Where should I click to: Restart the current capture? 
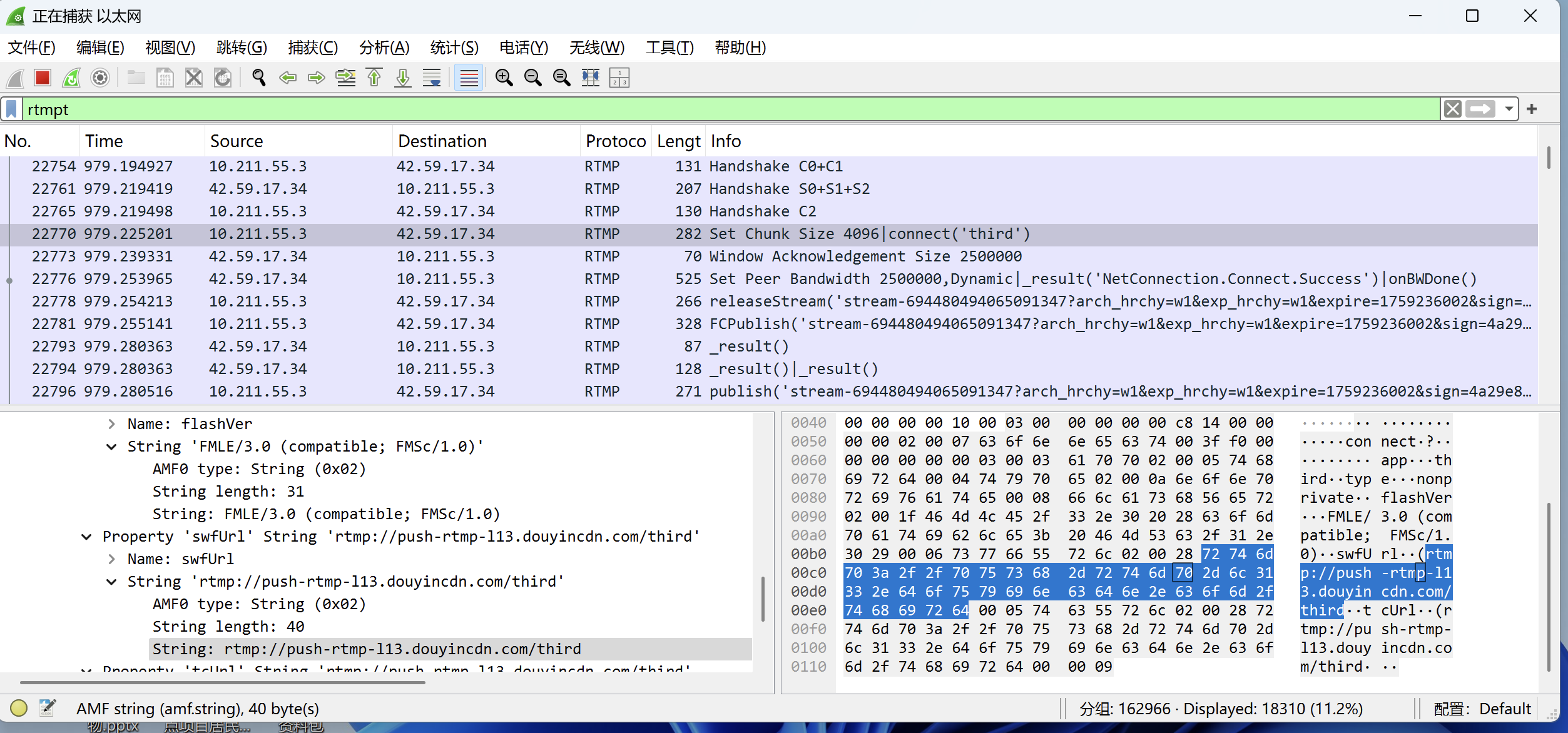pyautogui.click(x=71, y=78)
